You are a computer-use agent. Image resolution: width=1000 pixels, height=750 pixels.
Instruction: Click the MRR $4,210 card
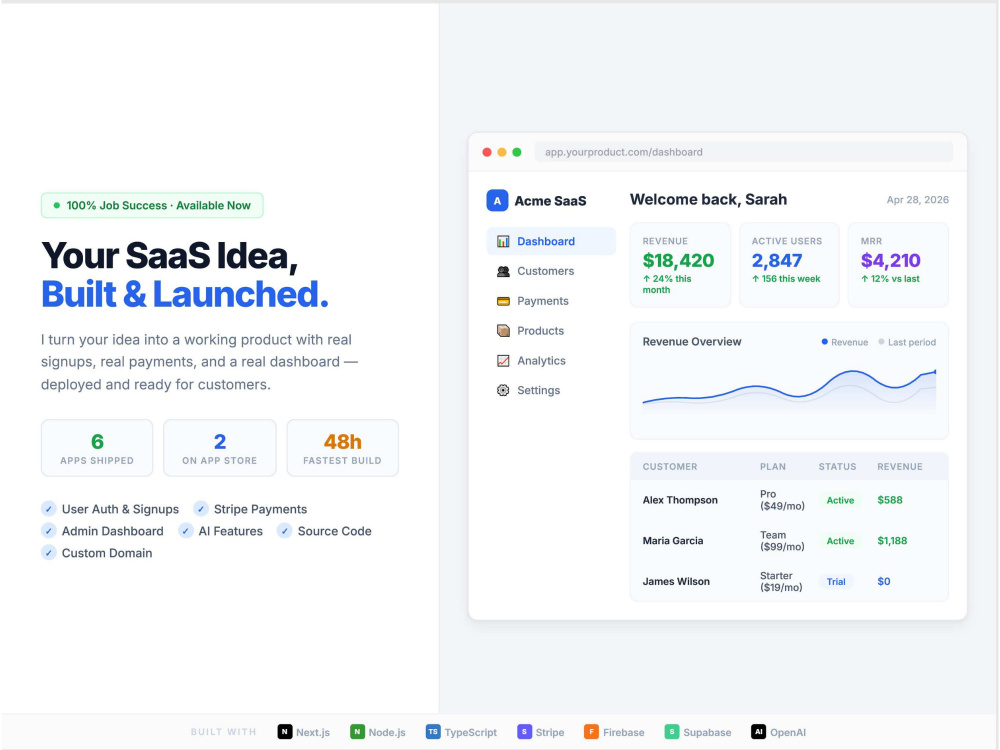pyautogui.click(x=898, y=265)
